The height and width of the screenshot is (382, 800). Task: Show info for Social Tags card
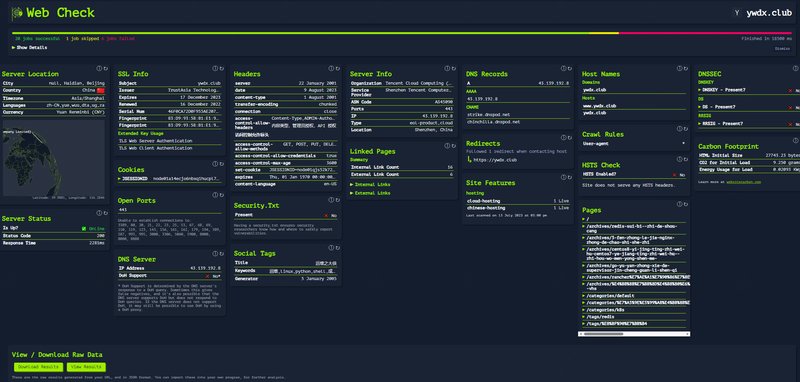(331, 247)
